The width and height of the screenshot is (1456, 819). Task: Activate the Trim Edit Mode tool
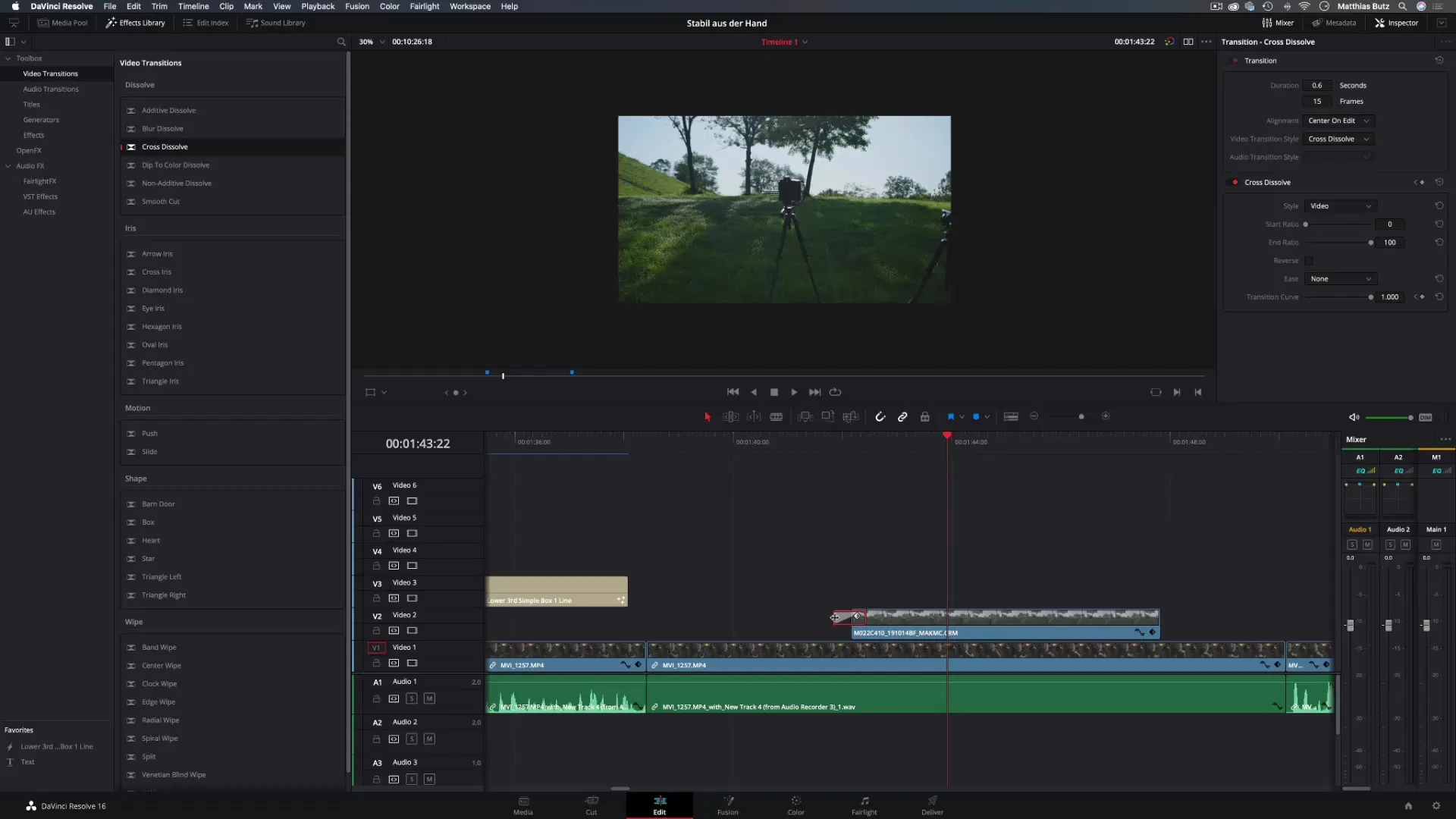coord(730,416)
